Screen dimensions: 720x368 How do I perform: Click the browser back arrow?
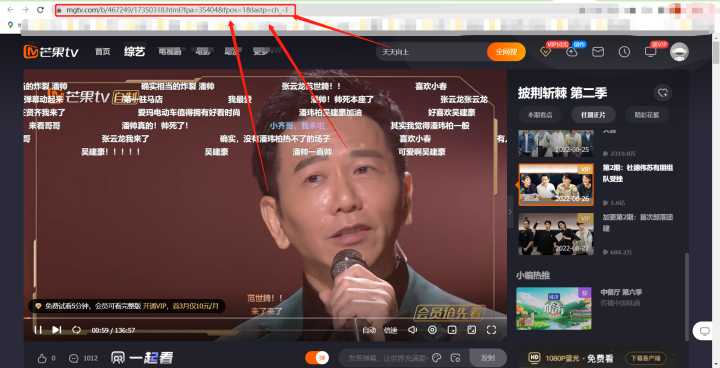point(11,10)
